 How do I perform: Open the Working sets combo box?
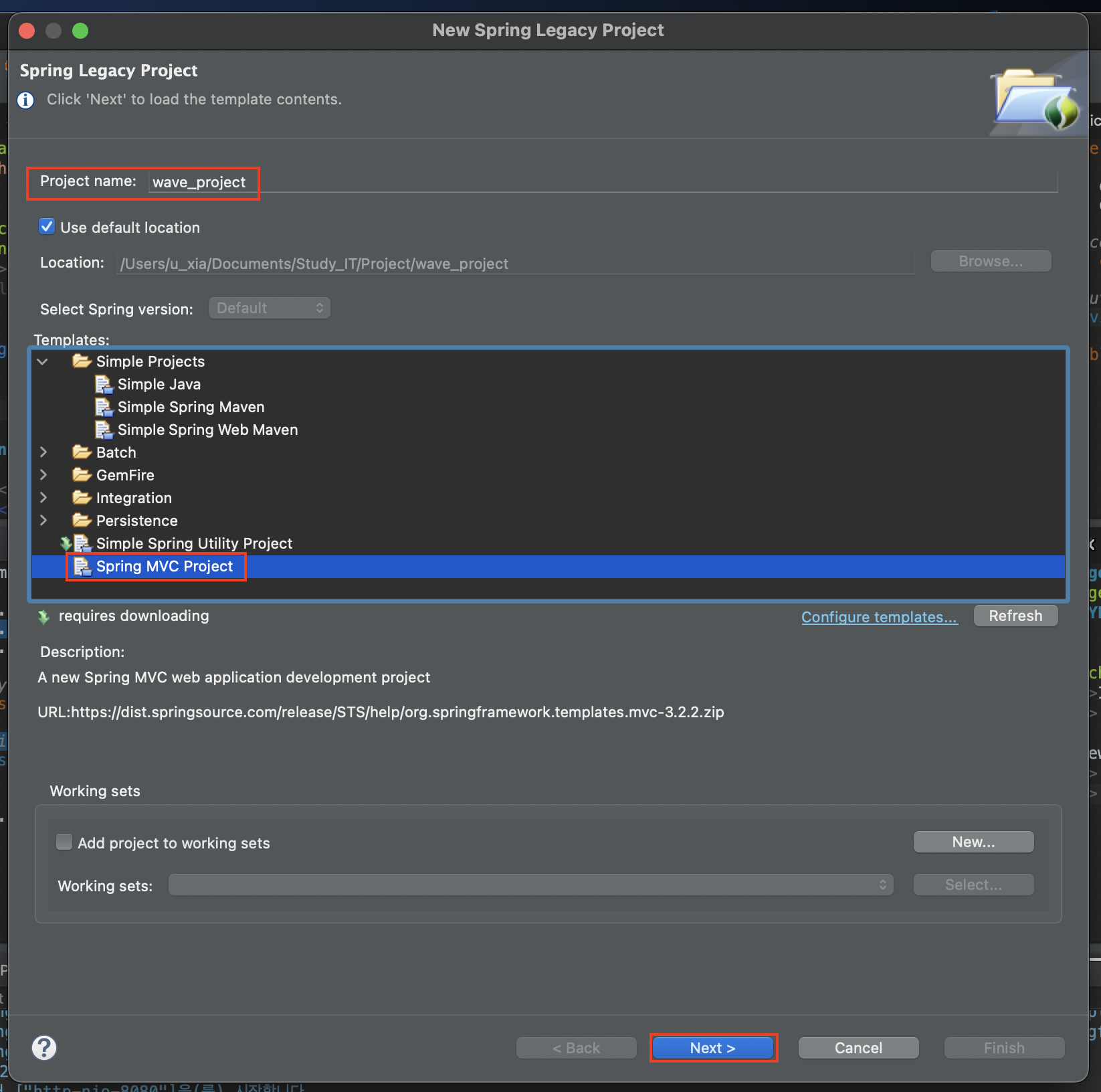pyautogui.click(x=531, y=885)
